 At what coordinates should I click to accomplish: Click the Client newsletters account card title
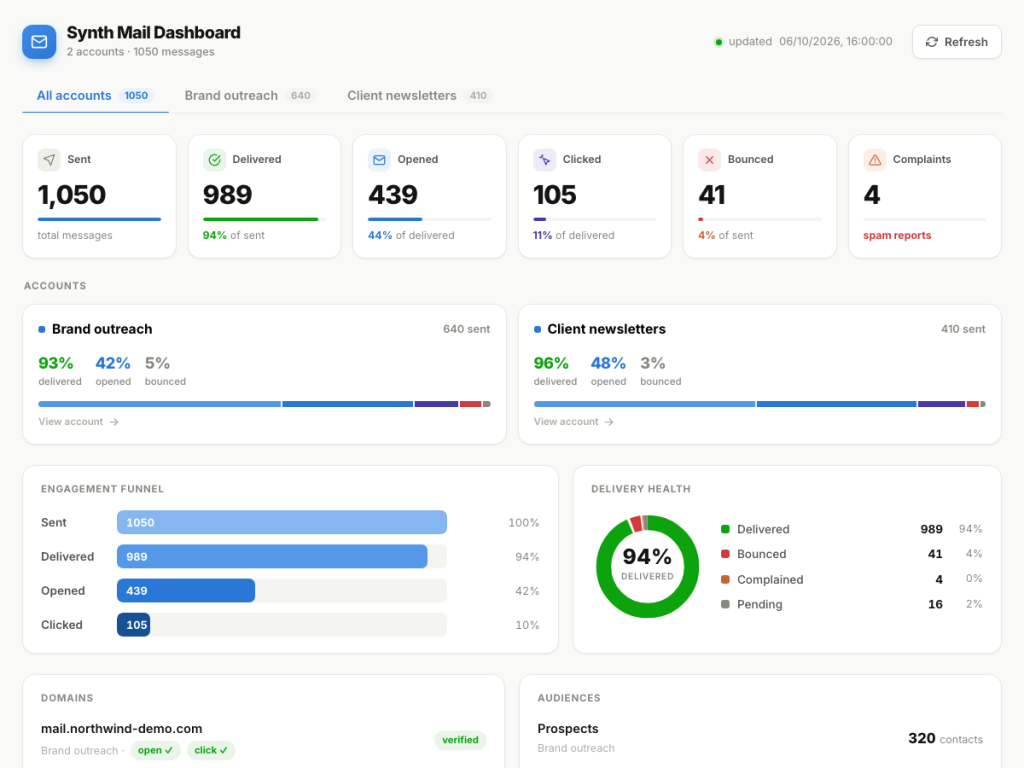606,329
